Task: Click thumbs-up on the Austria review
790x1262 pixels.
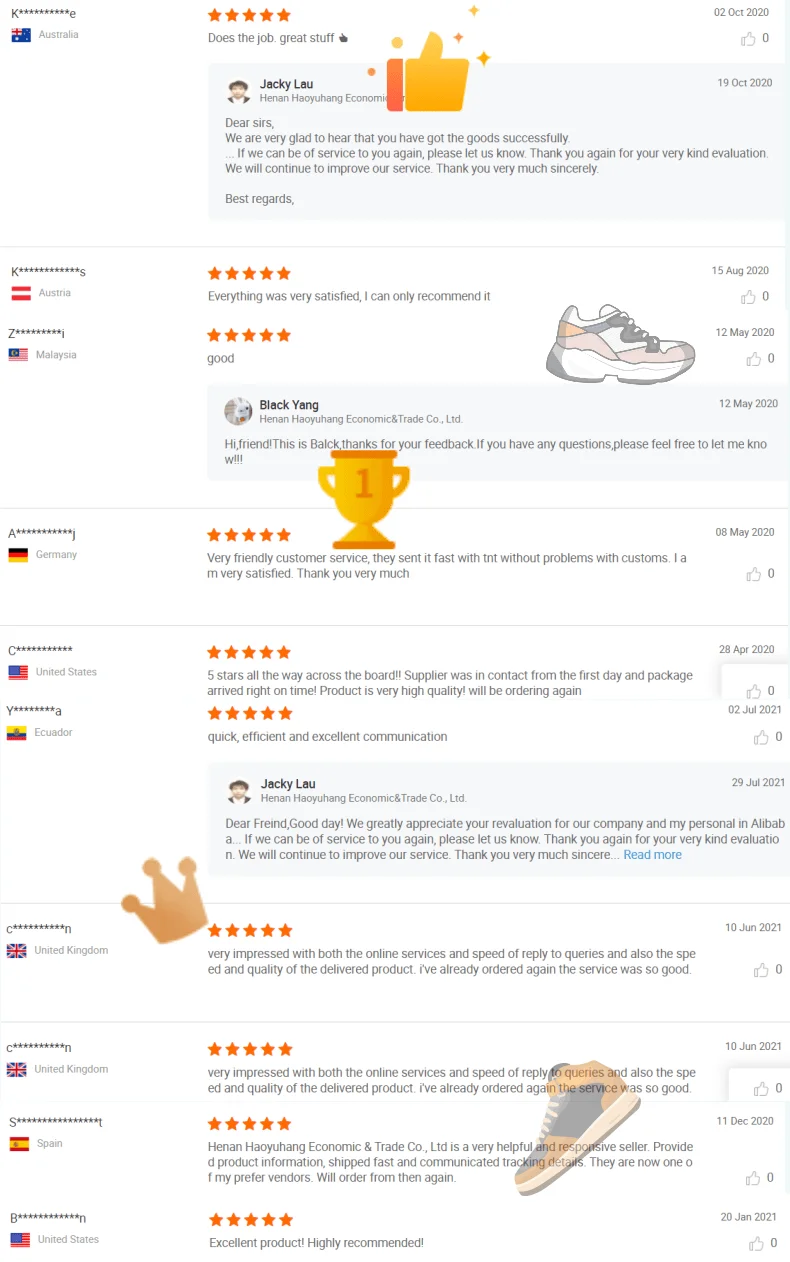Action: tap(748, 297)
